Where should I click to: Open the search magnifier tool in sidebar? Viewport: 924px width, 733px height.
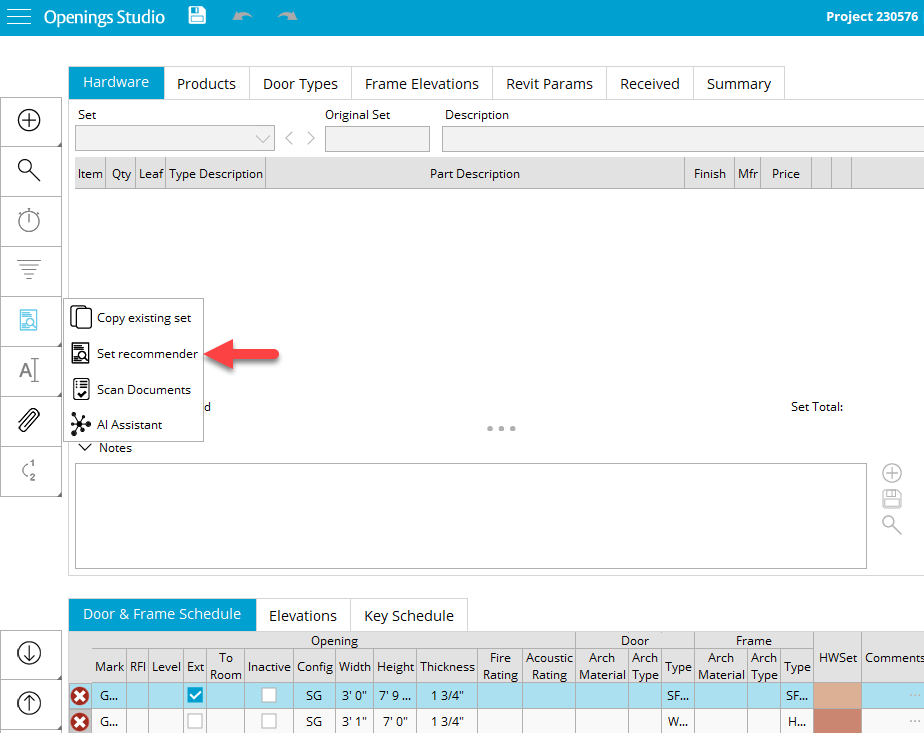(x=29, y=170)
